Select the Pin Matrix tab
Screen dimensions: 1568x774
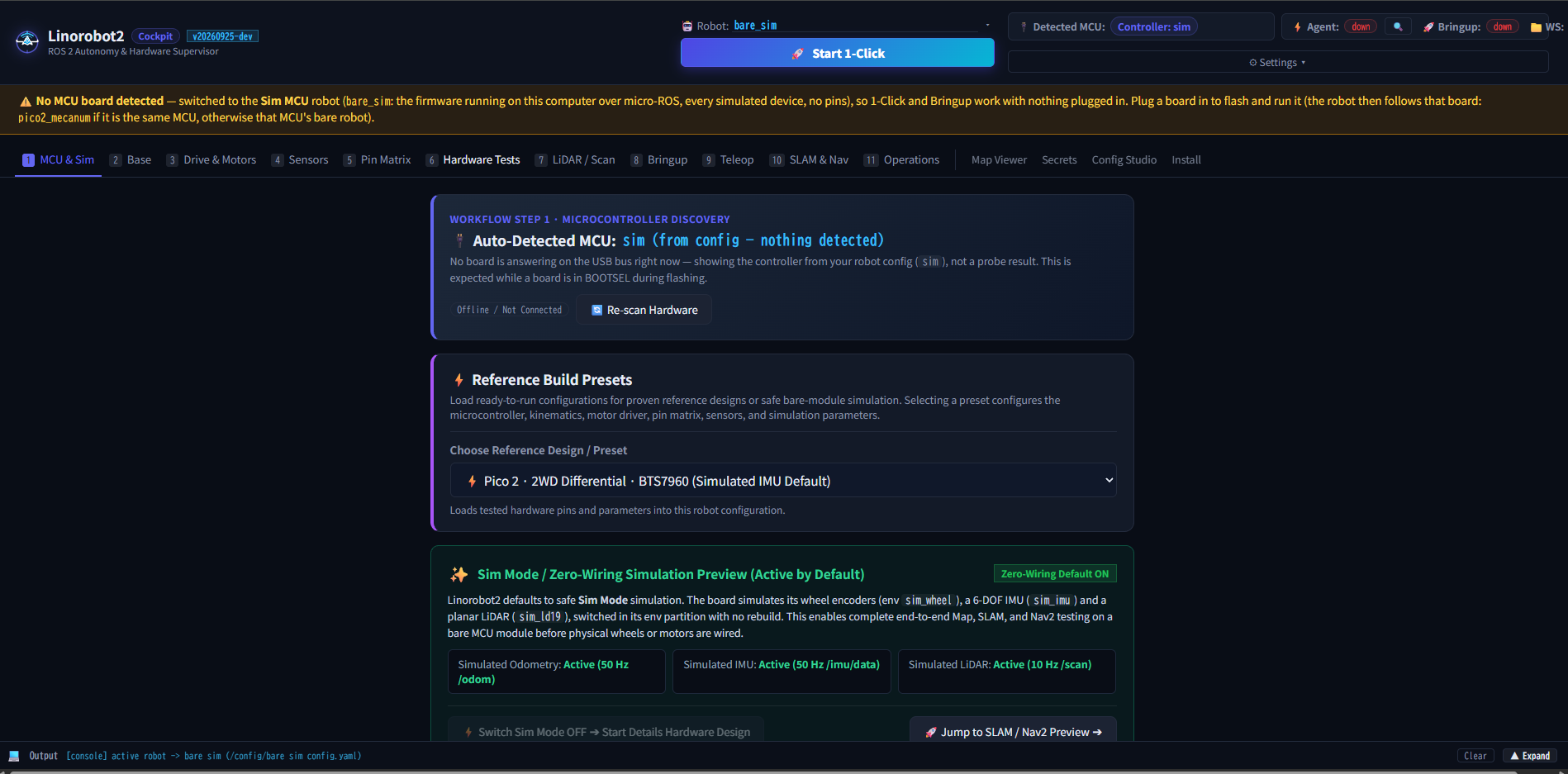tap(378, 160)
